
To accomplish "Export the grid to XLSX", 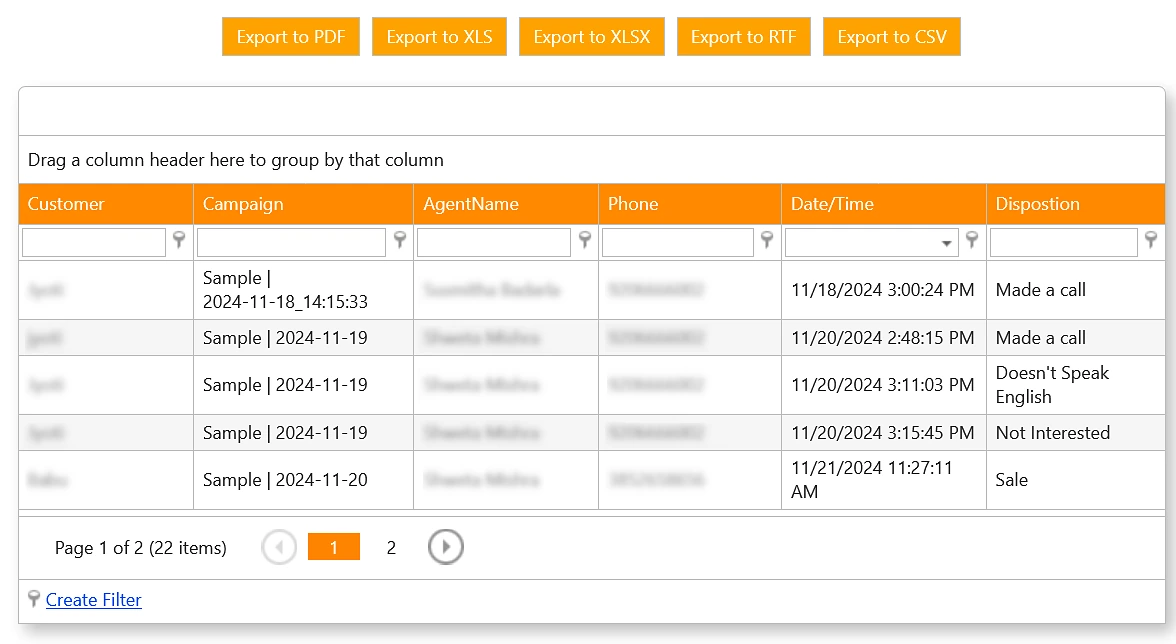I will tap(592, 37).
